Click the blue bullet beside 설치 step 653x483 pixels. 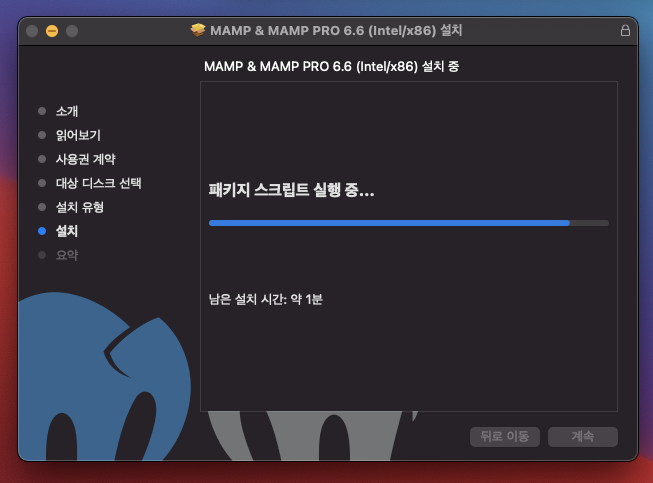tap(42, 231)
